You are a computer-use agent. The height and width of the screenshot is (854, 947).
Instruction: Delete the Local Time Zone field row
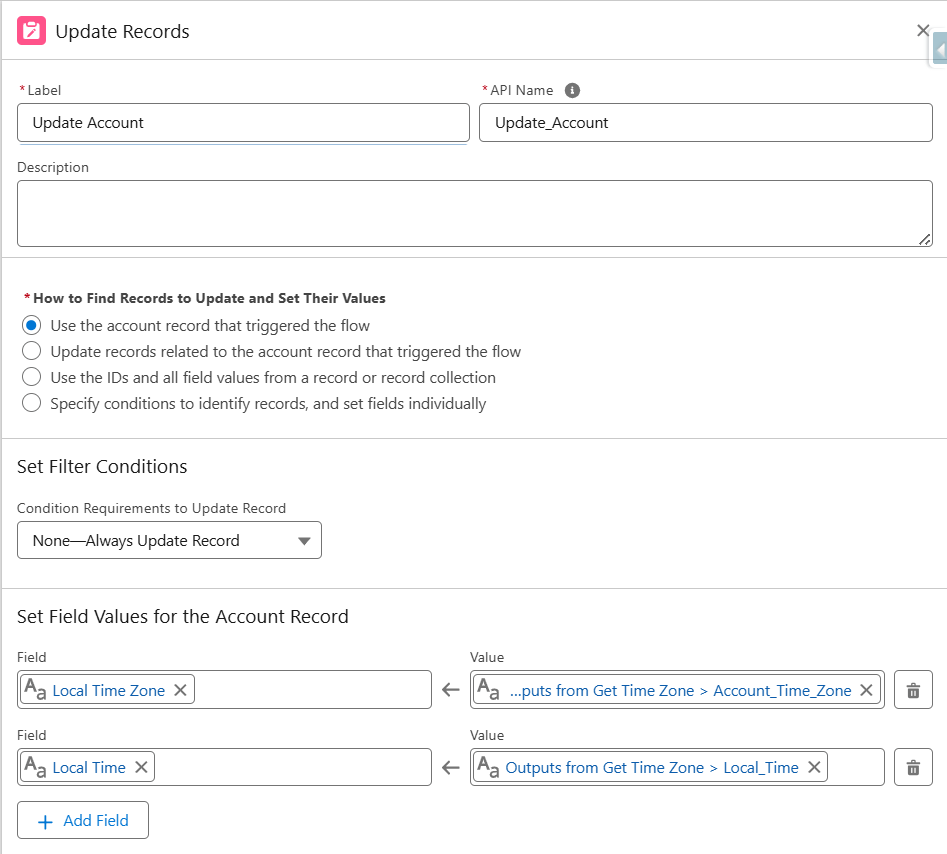[913, 690]
